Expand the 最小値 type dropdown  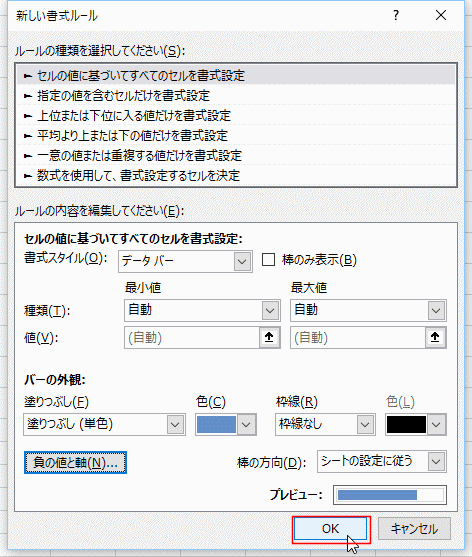tap(202, 310)
